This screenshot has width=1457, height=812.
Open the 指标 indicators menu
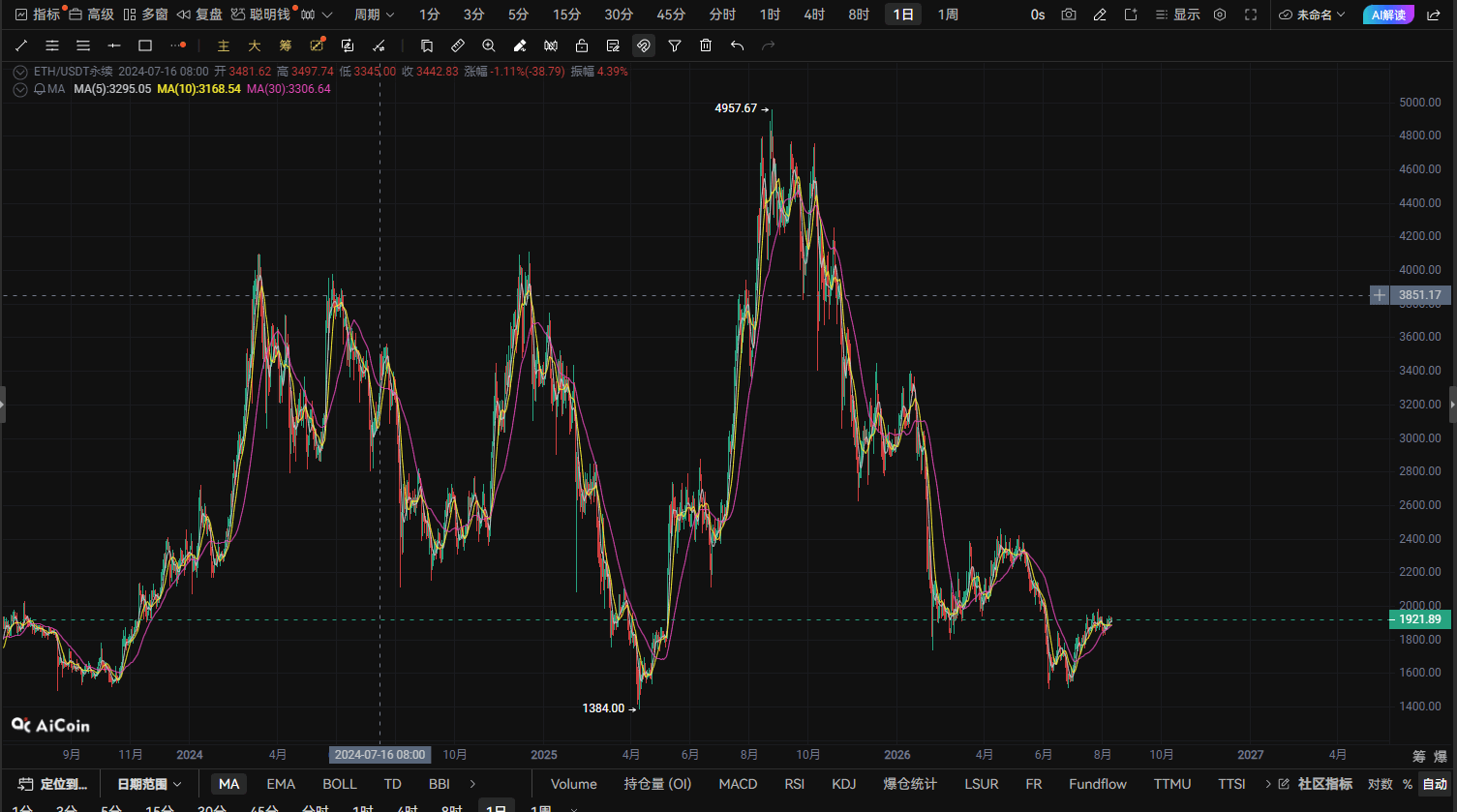coord(38,15)
